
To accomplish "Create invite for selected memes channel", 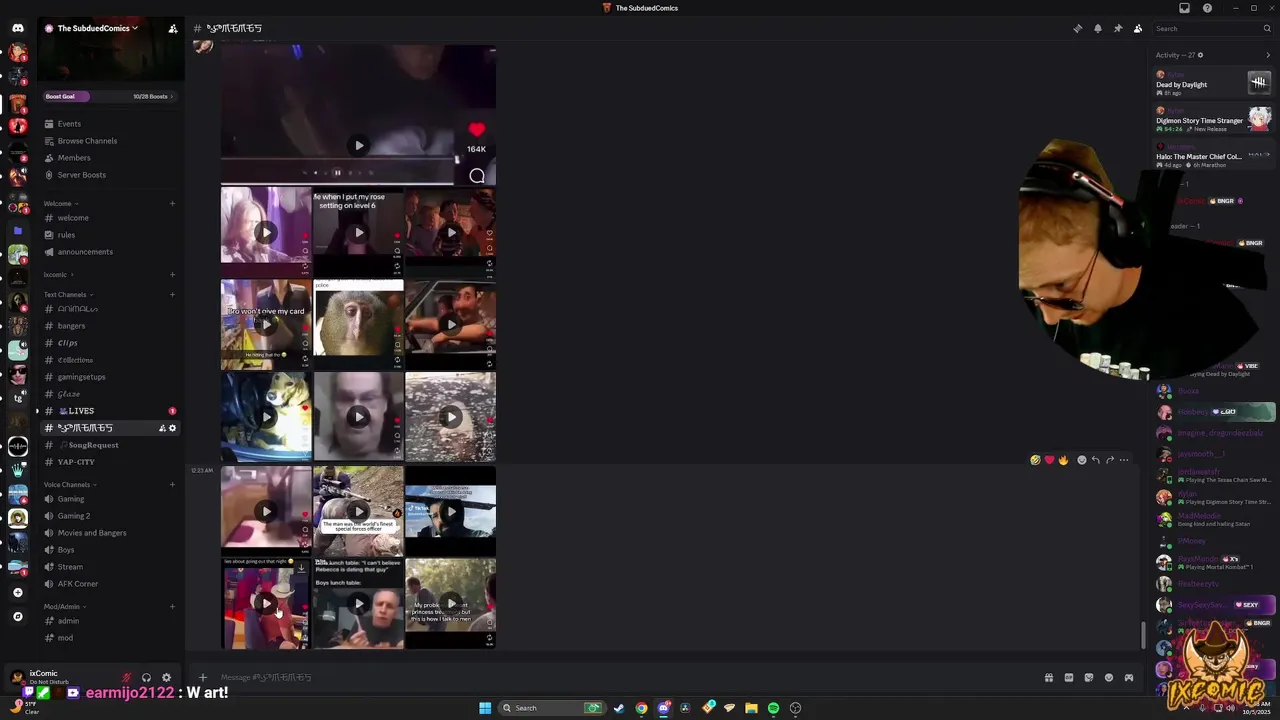I will tap(162, 428).
